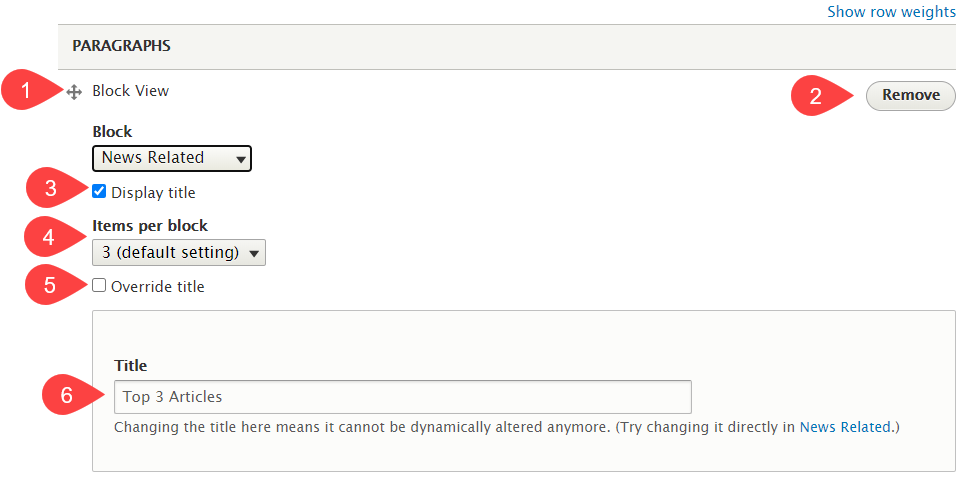Enable the Override title checkbox
The height and width of the screenshot is (478, 963).
99,286
